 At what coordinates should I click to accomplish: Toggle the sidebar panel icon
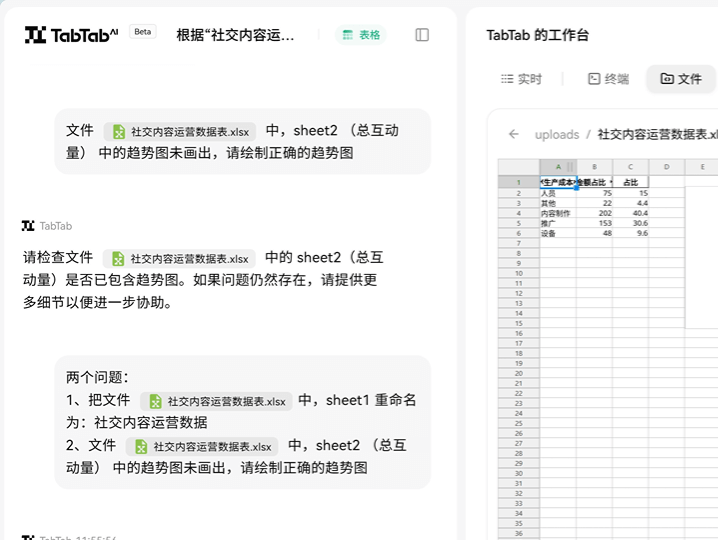[x=422, y=35]
